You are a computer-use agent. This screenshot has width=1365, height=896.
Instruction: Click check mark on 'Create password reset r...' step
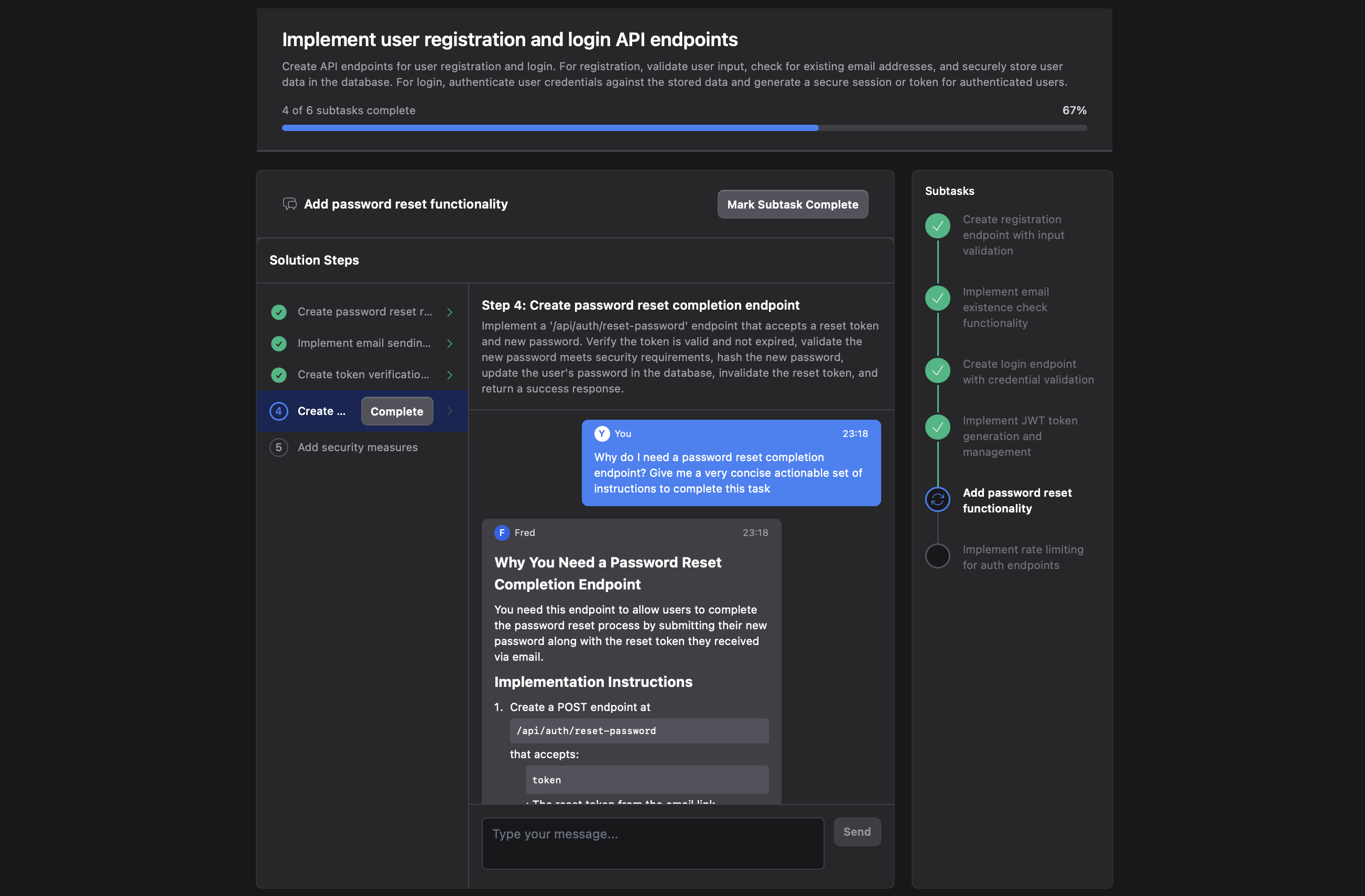coord(279,312)
